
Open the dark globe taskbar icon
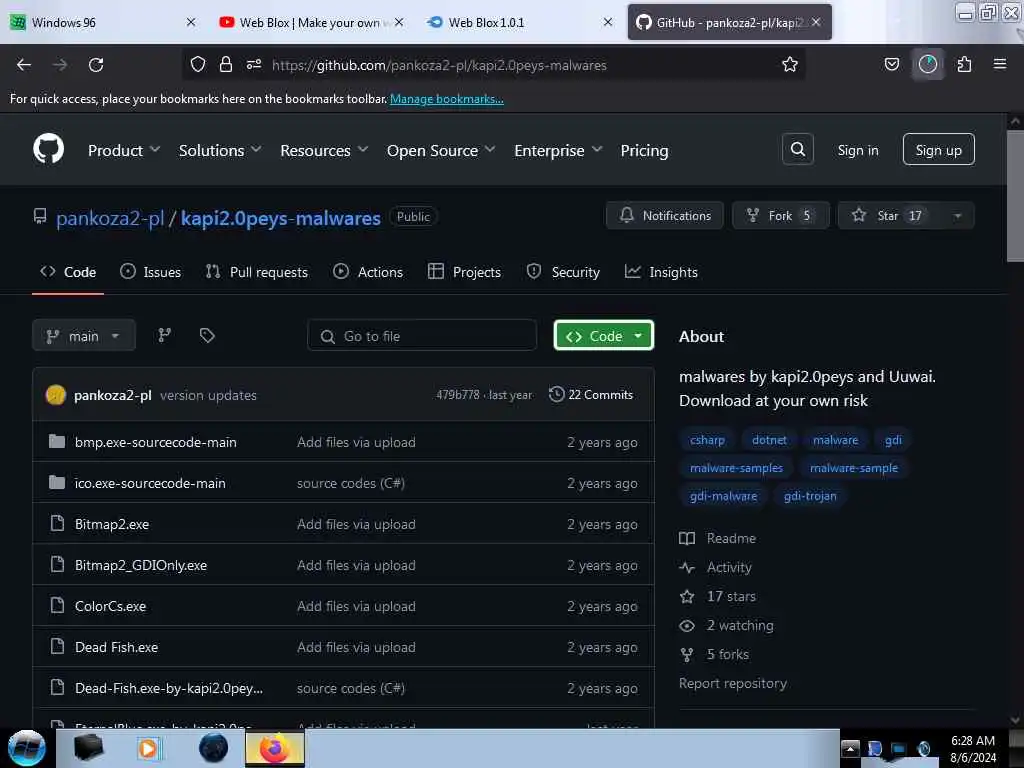213,748
